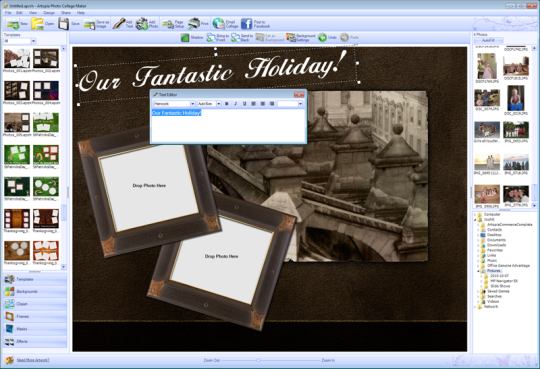Open the Frames sidebar panel

[34, 316]
